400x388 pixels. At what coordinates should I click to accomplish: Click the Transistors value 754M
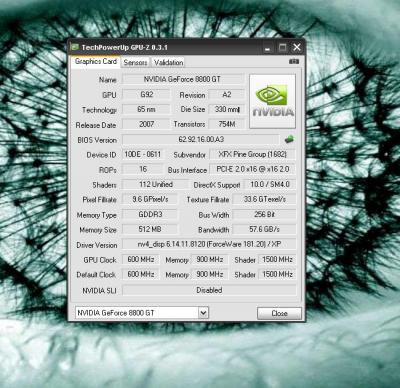click(226, 124)
